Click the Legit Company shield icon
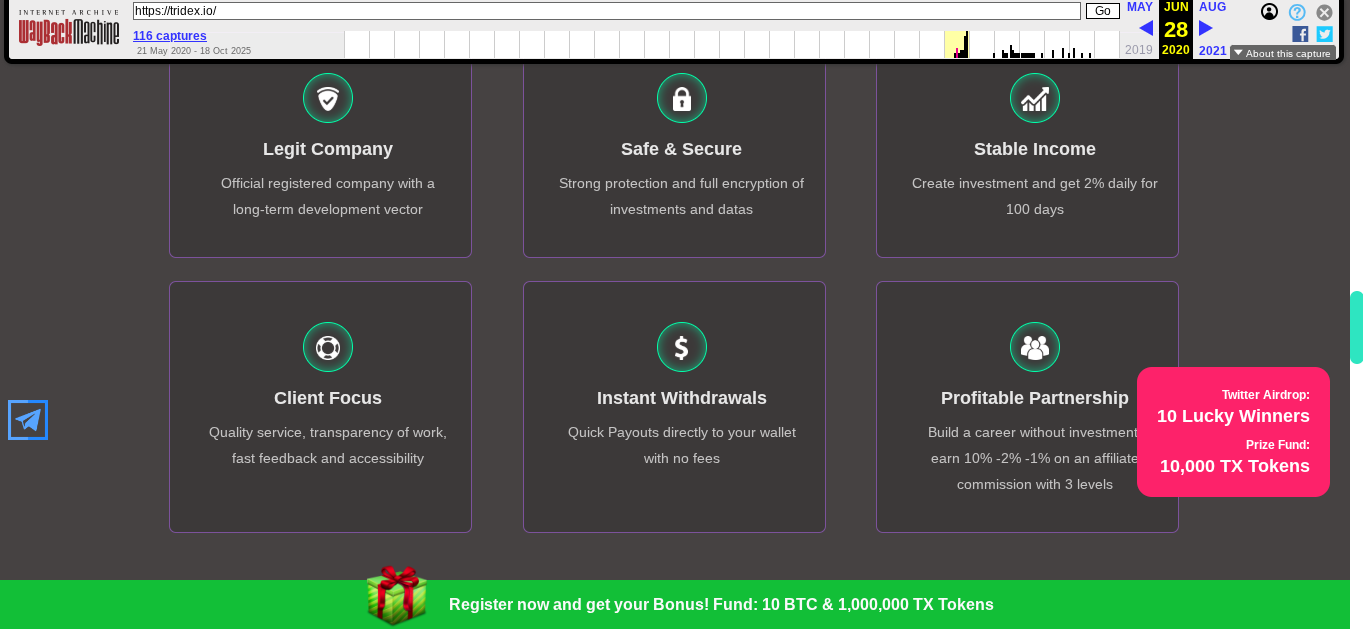This screenshot has height=629, width=1363. 328,98
